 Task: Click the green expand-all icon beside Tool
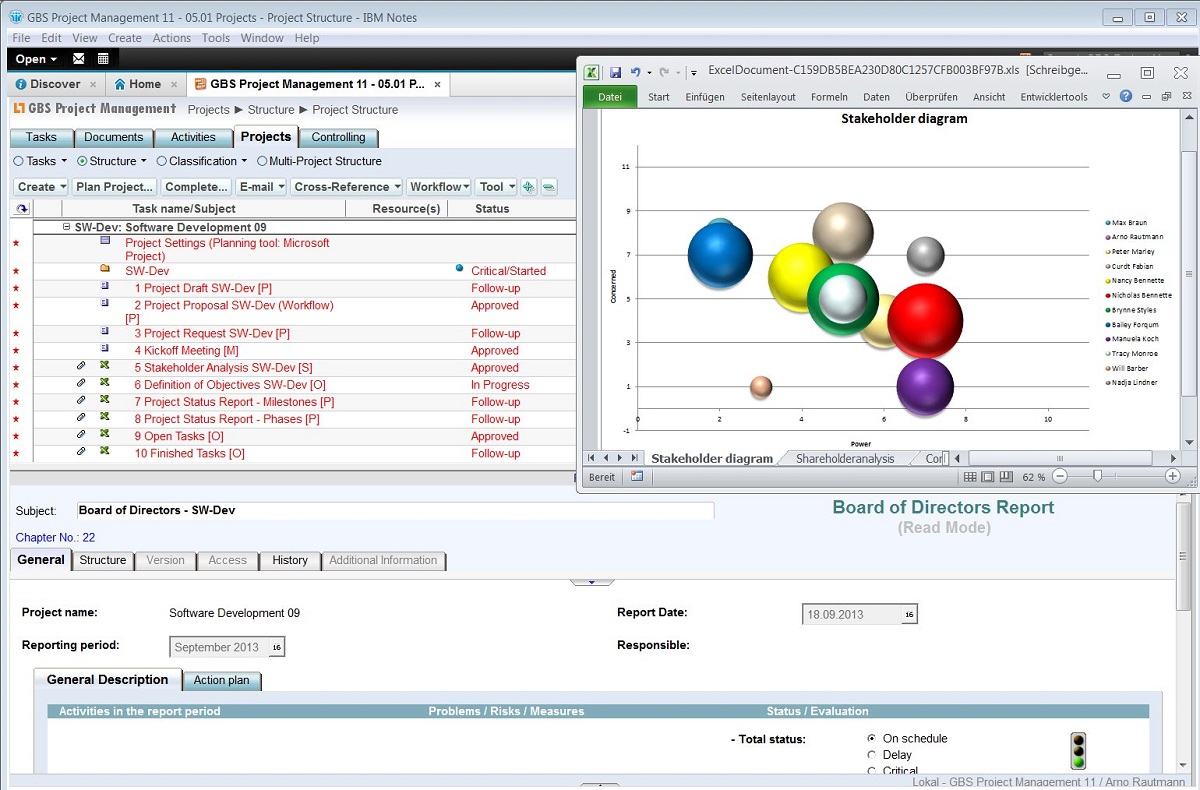(x=529, y=187)
